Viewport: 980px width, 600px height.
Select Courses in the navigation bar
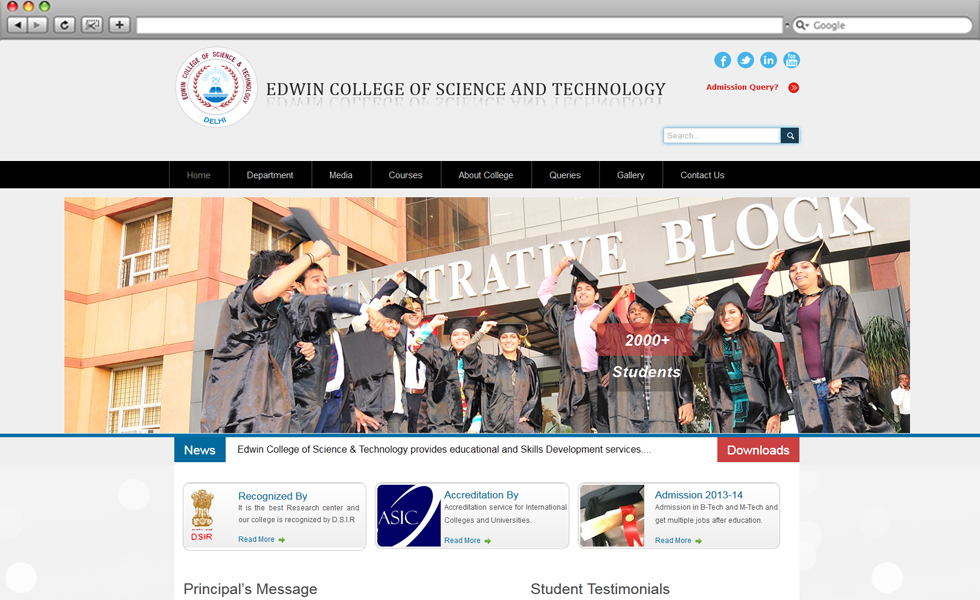[x=405, y=175]
